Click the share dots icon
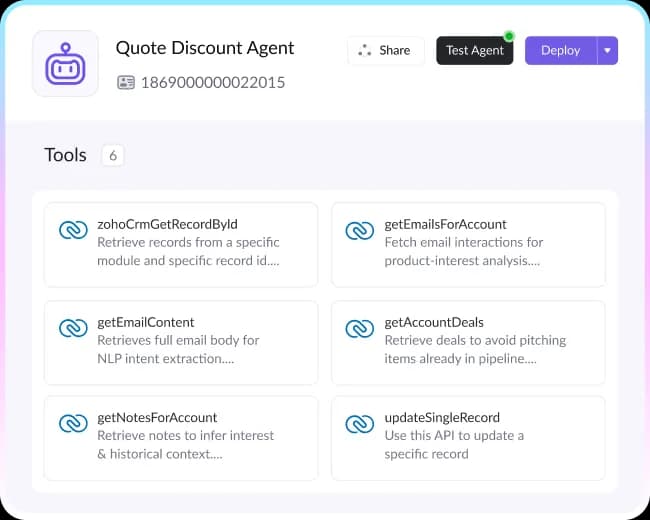Screen dimensions: 650x520 (x=364, y=51)
